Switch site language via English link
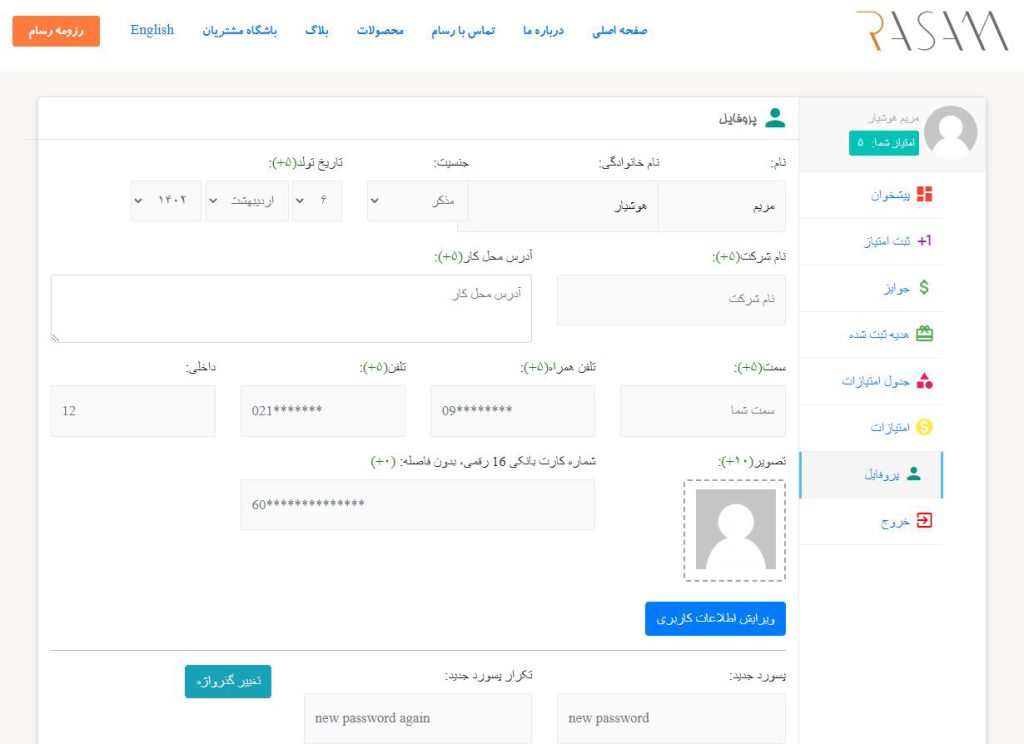1024x744 pixels. [x=152, y=30]
